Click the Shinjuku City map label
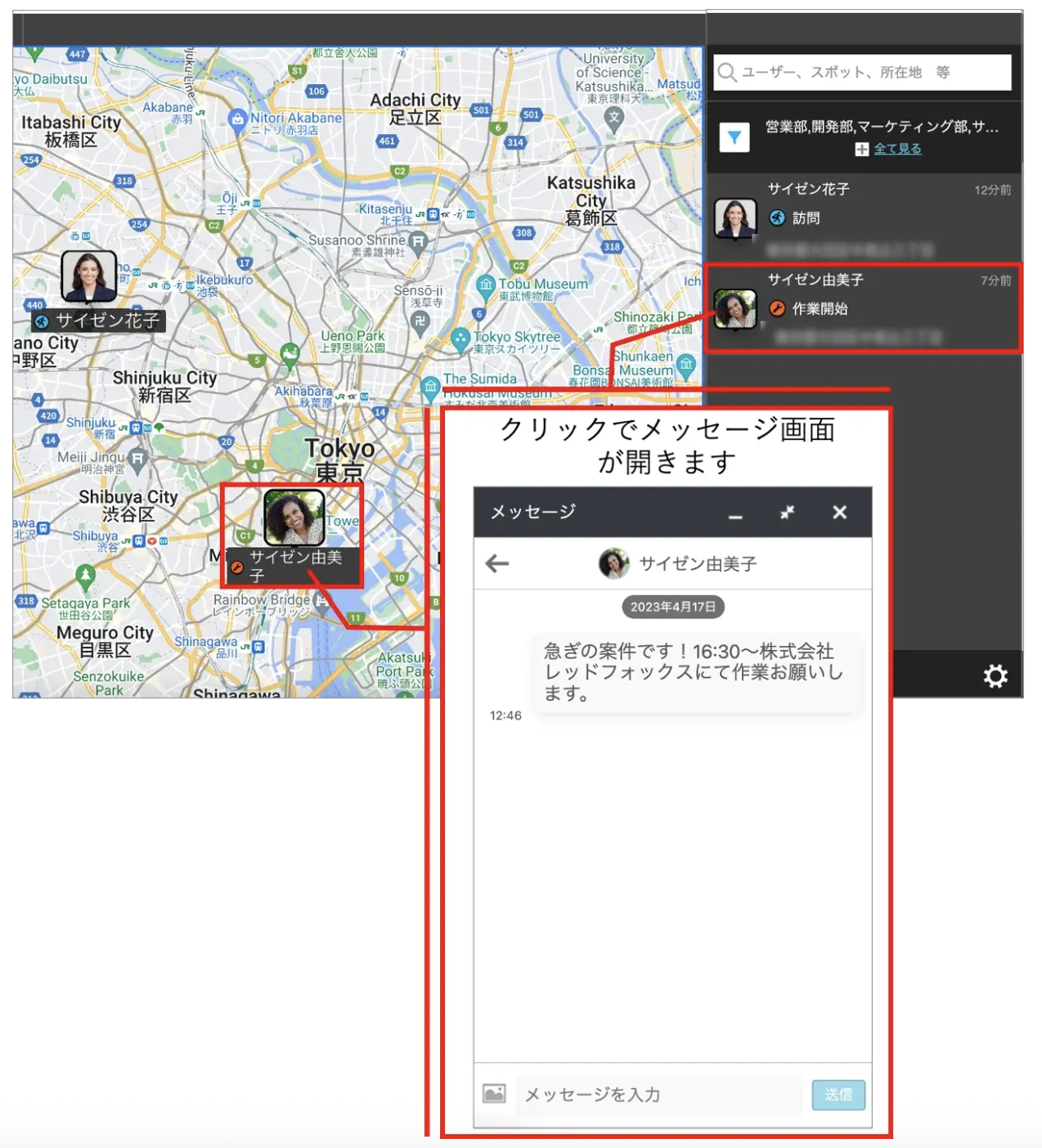Screen dimensions: 1042x1148 coord(164,386)
